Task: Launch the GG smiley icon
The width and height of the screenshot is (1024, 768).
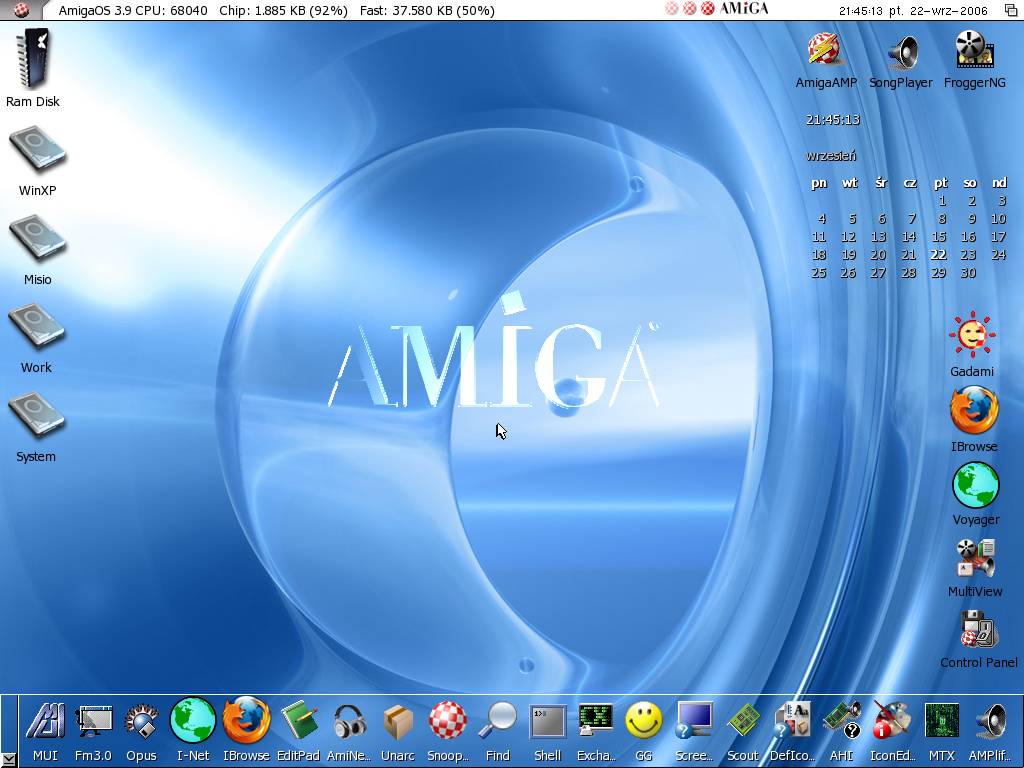Action: coord(644,722)
